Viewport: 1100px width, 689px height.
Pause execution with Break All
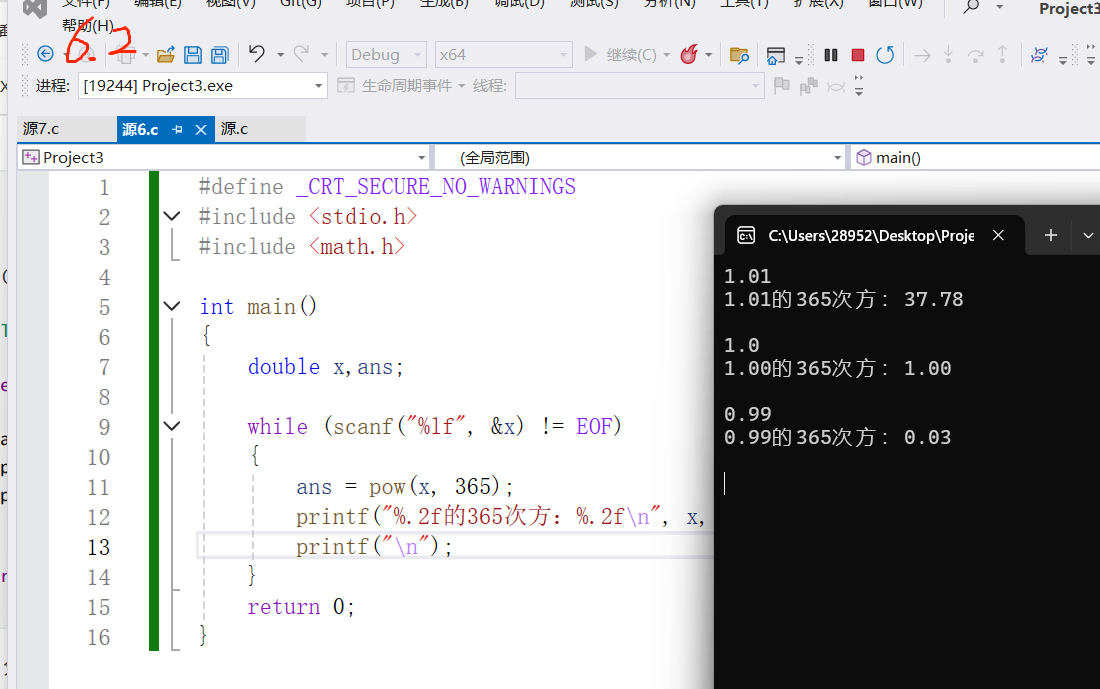click(x=831, y=55)
